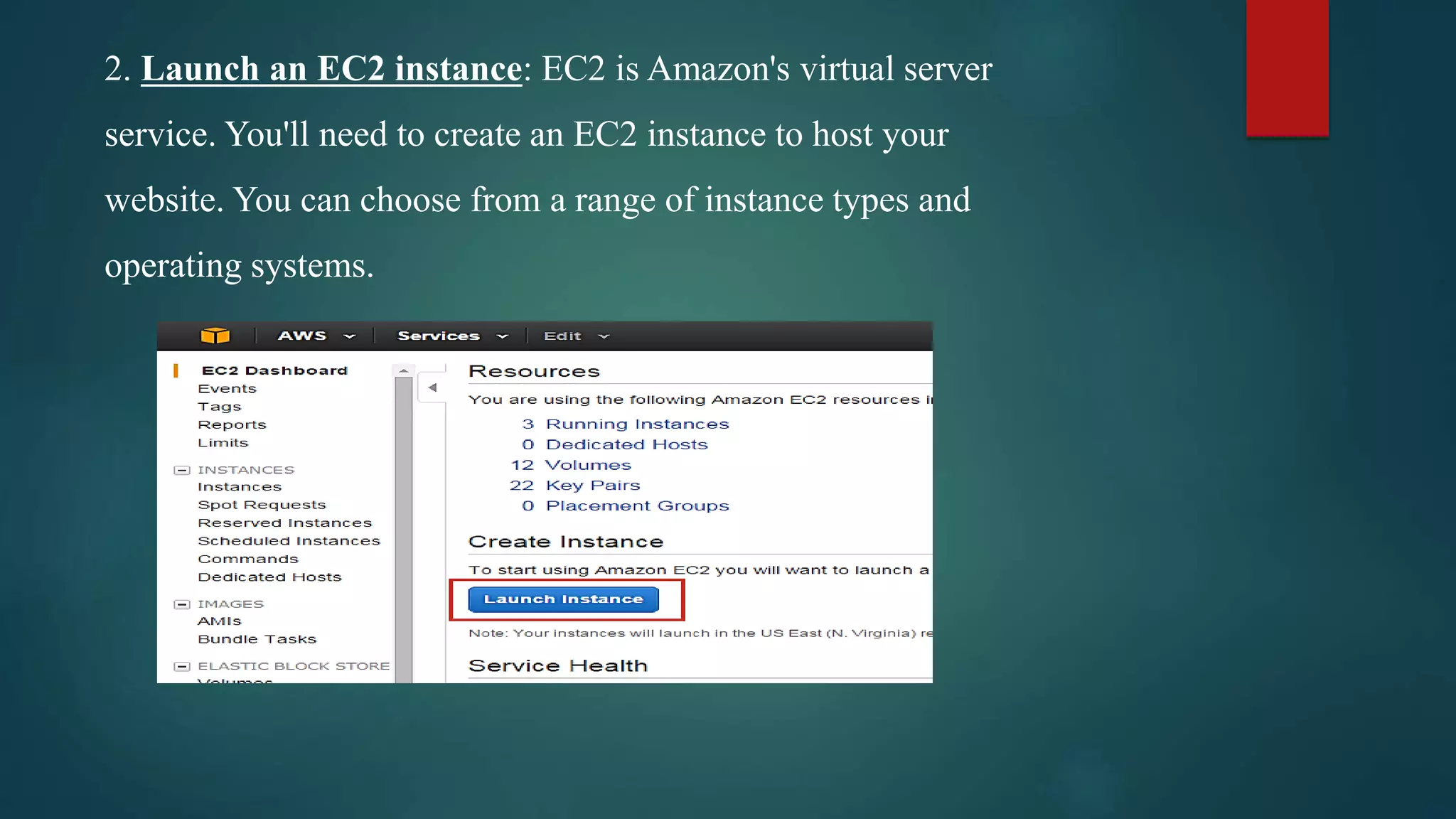Collapse the ELASTIC BLOCK STORE section
Screen dimensions: 1456x819
[182, 666]
